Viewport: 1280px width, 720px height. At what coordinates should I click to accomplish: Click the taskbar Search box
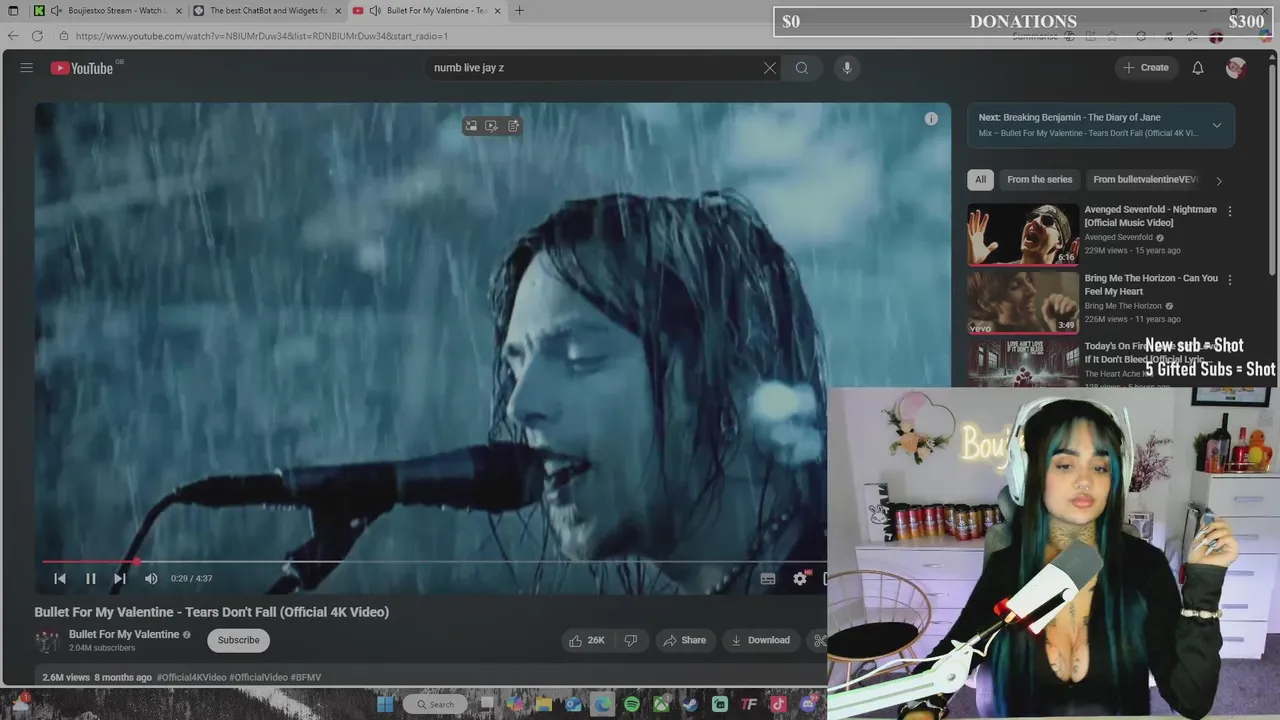(436, 704)
